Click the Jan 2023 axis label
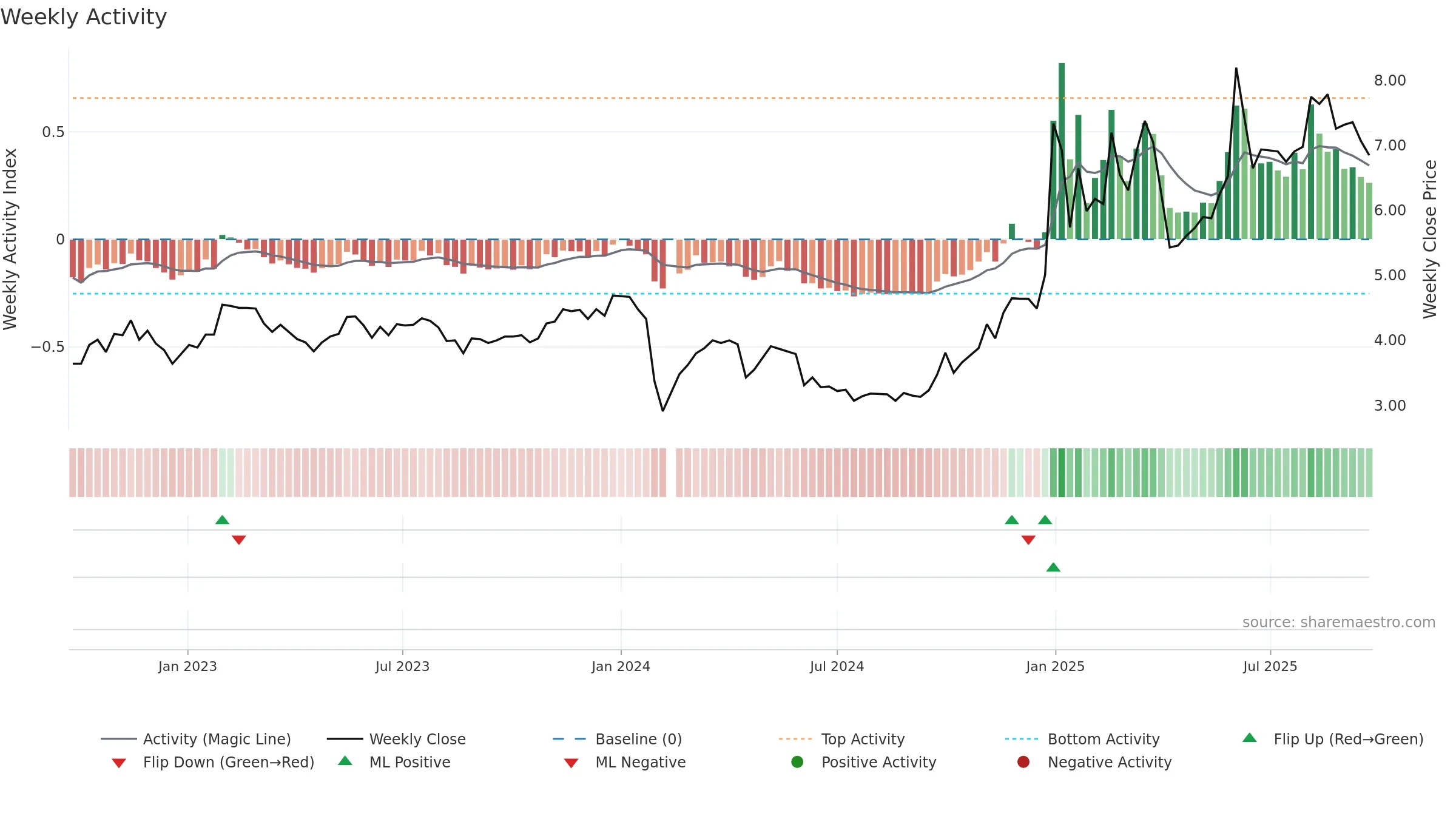1456x819 pixels. (x=187, y=667)
